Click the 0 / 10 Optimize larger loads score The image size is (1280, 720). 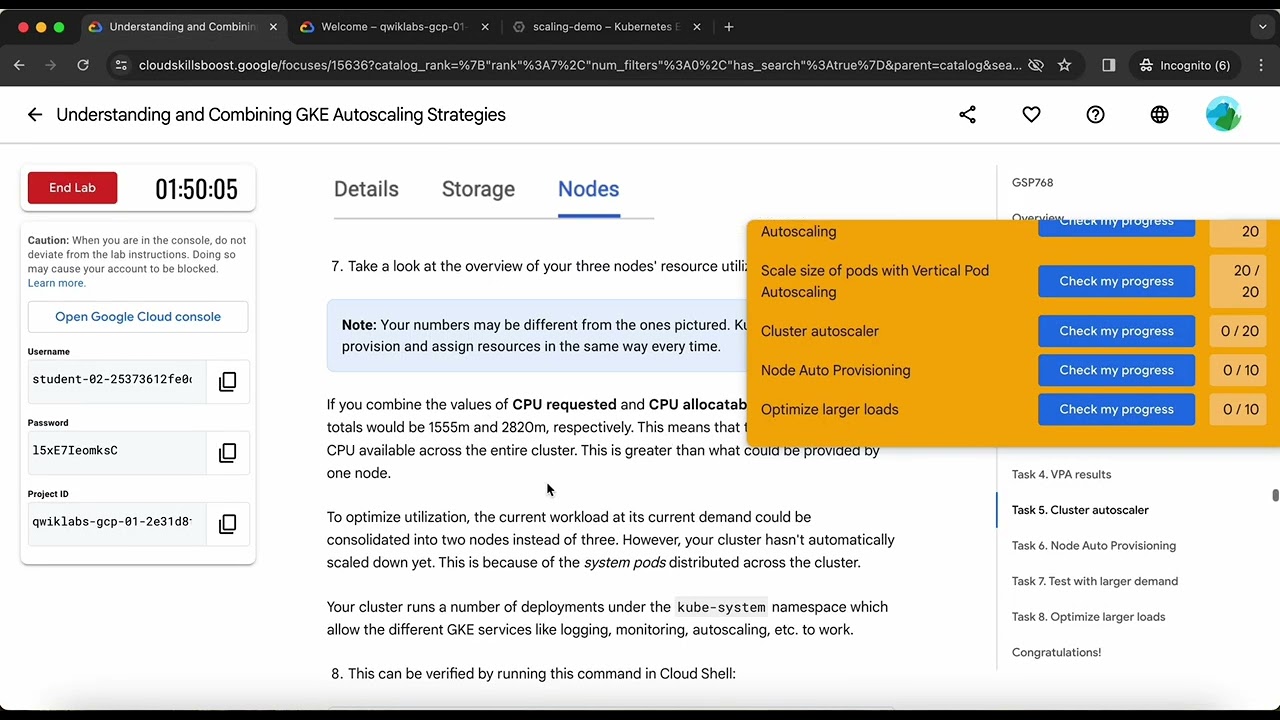click(1240, 409)
